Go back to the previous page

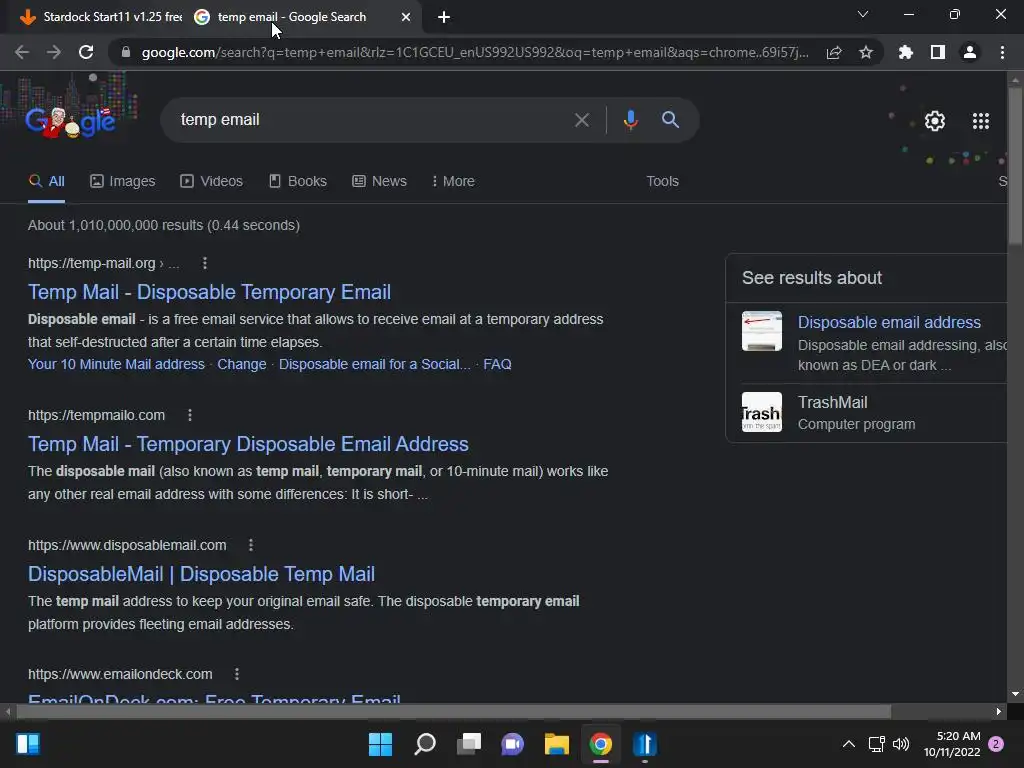click(x=22, y=52)
